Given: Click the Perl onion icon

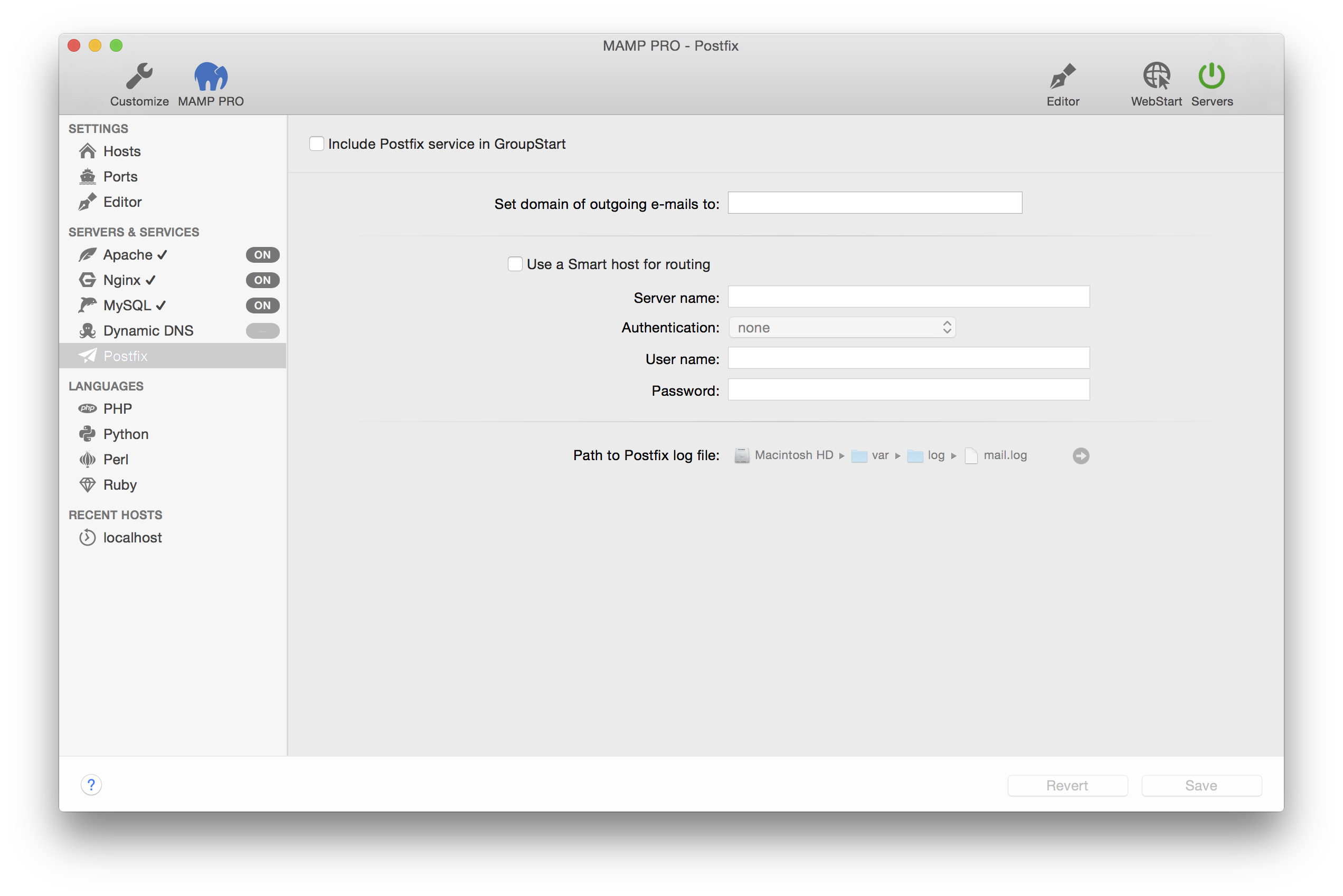Looking at the screenshot, I should click(88, 459).
